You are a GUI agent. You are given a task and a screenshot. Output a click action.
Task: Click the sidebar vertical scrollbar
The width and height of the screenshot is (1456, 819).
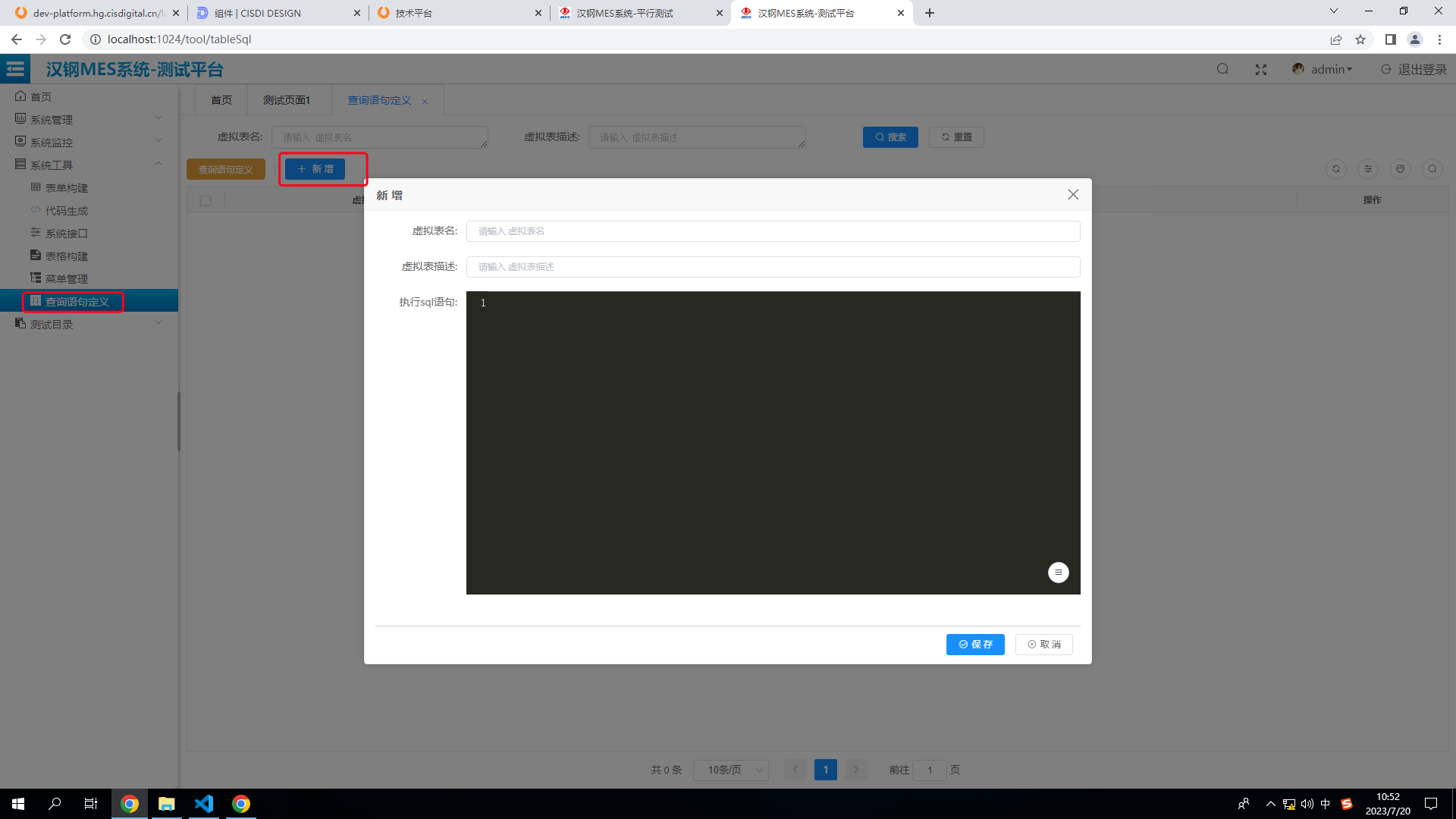coord(178,421)
